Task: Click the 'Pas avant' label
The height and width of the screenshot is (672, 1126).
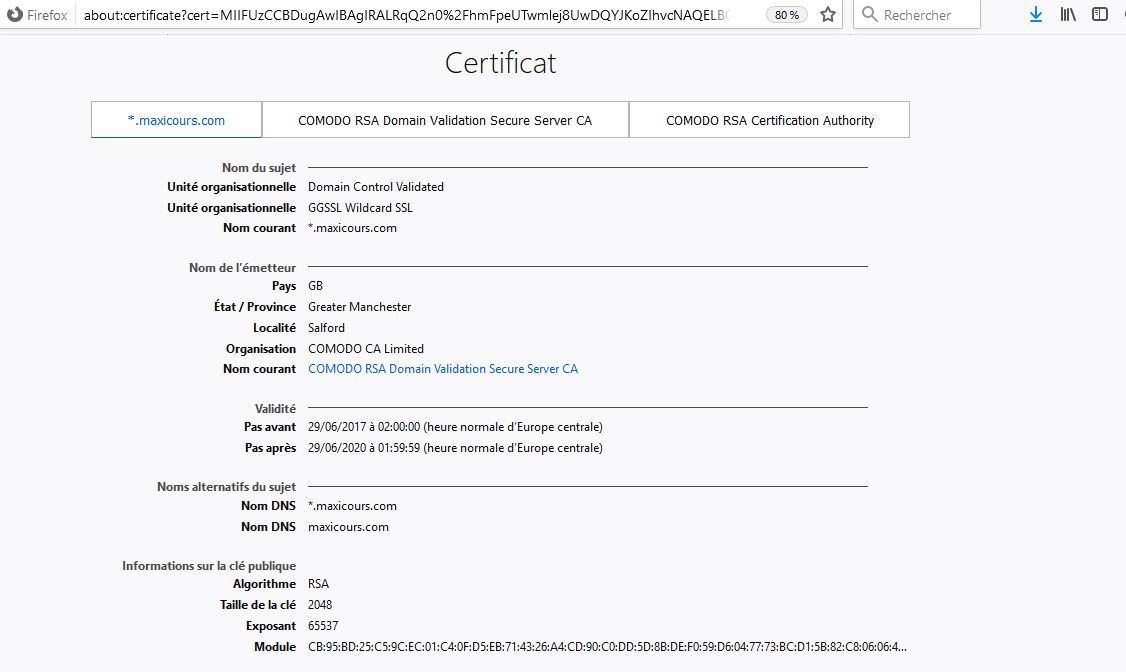Action: coord(270,427)
